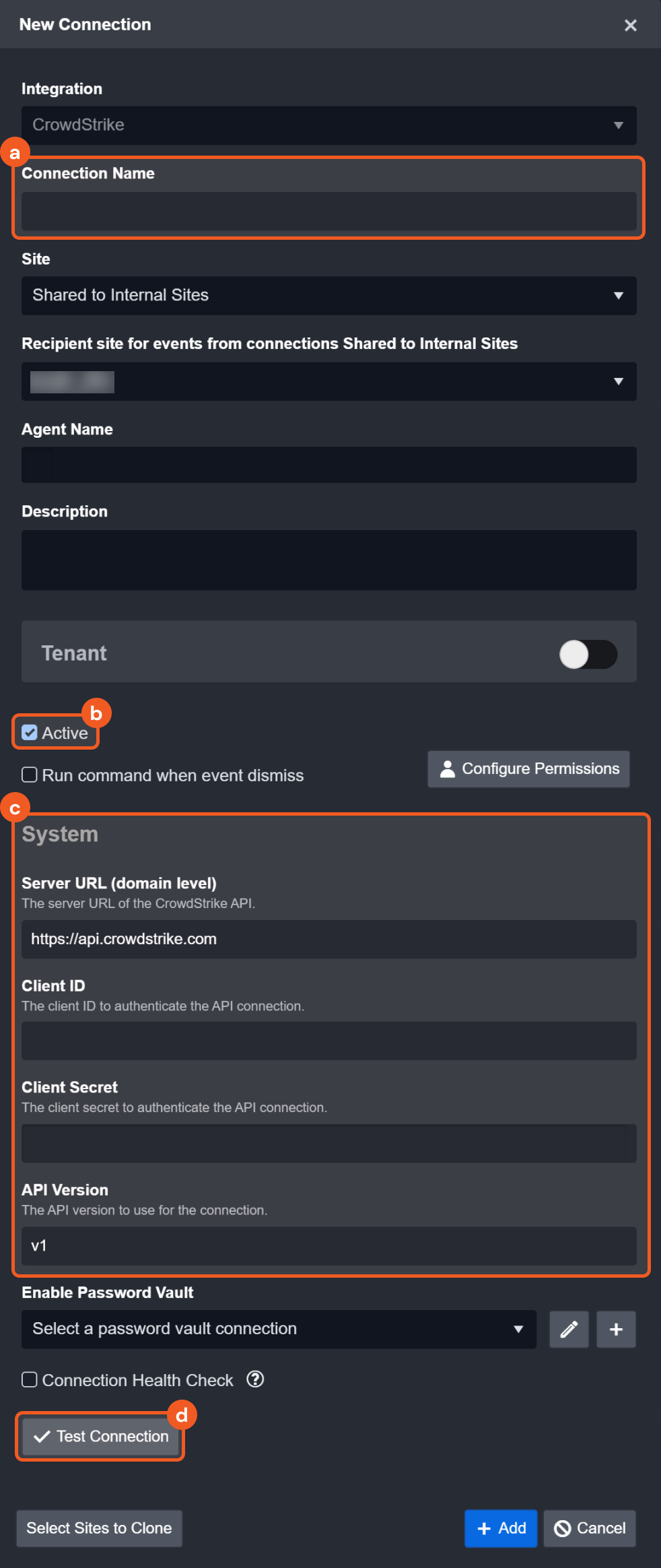Click Select Sites to Clone
661x1568 pixels.
coord(99,1528)
